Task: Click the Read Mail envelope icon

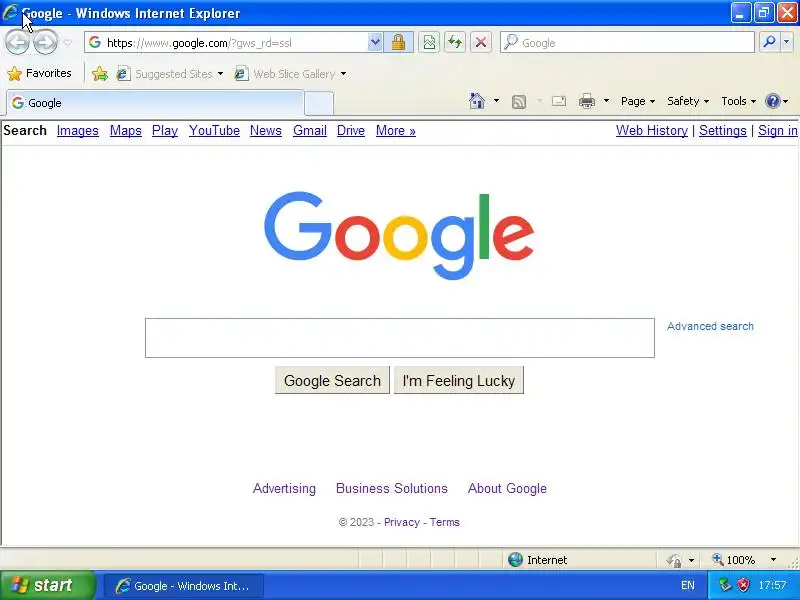Action: pyautogui.click(x=559, y=101)
